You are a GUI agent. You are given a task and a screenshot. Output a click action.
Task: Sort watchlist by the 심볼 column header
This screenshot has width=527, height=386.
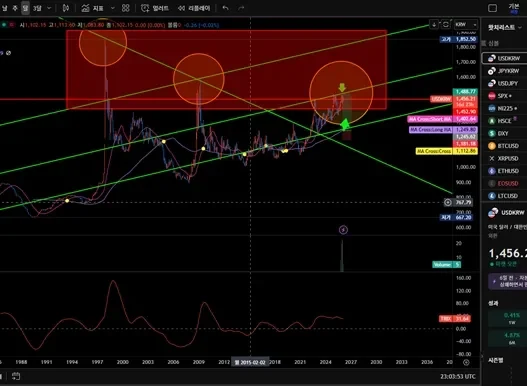point(494,43)
